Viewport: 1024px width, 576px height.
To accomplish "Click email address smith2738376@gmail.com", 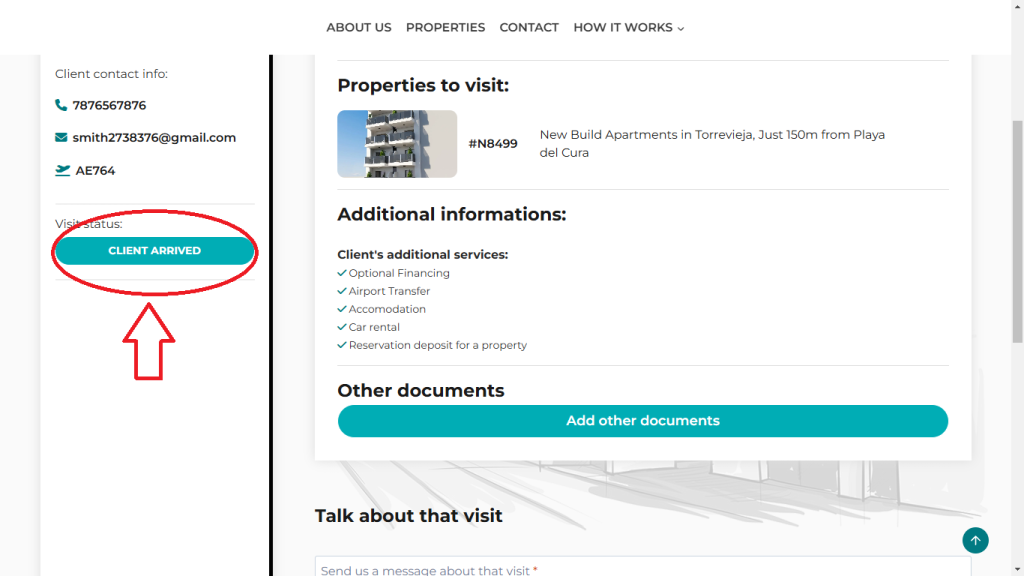I will 154,138.
